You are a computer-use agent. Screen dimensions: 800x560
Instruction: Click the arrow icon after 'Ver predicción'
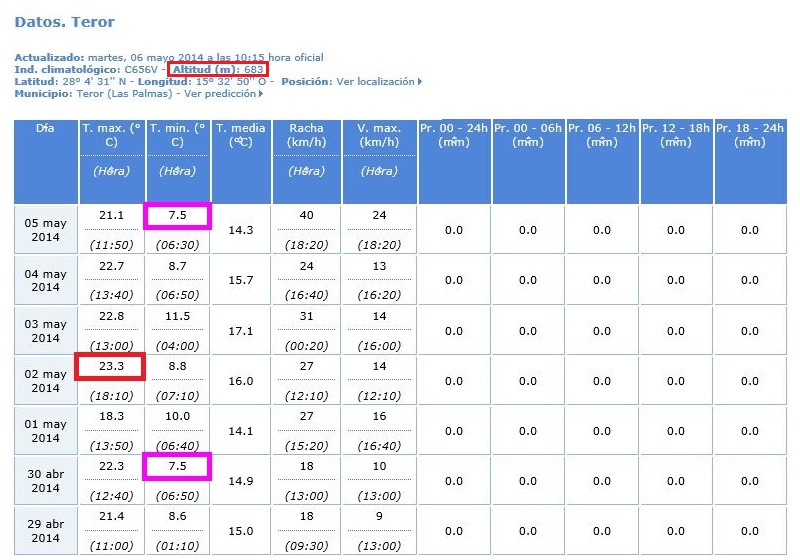pos(261,94)
